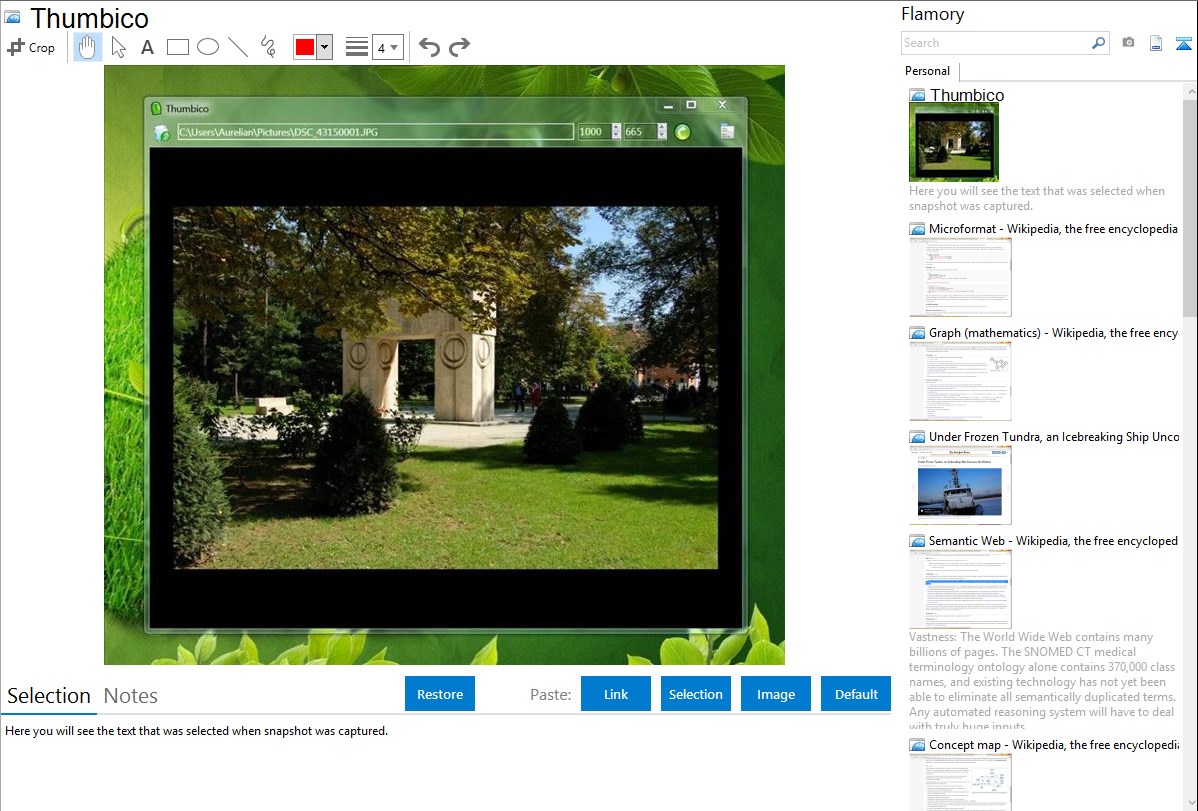Choose the arrow pointer tool
1198x811 pixels.
[x=118, y=47]
